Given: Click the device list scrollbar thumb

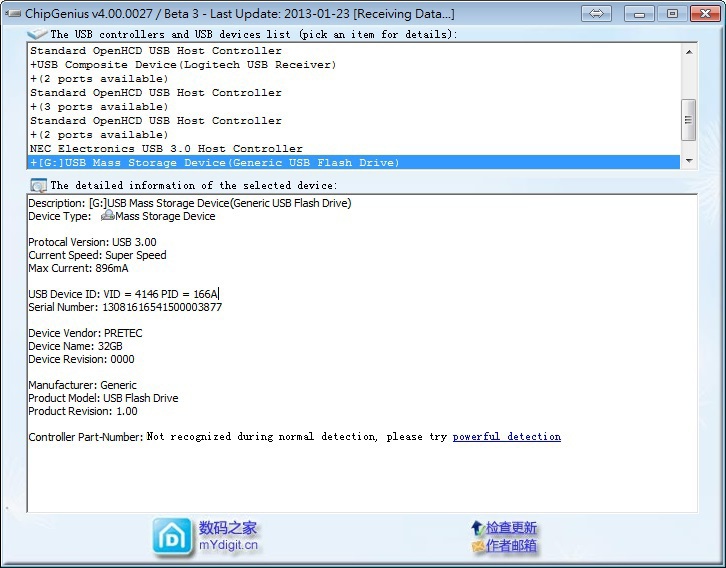Looking at the screenshot, I should (x=688, y=119).
